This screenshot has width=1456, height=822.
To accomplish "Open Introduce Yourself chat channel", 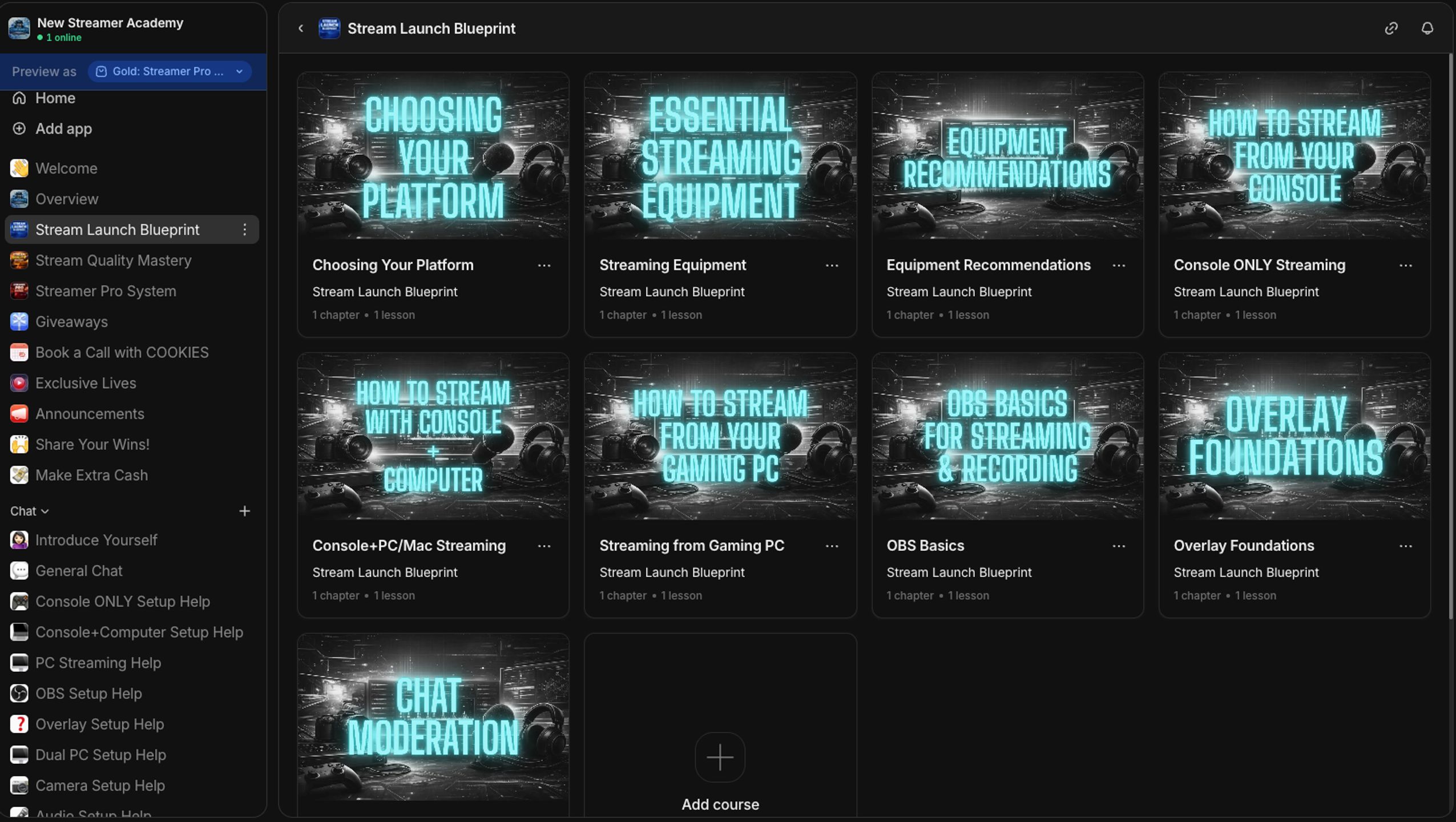I will coord(132,540).
